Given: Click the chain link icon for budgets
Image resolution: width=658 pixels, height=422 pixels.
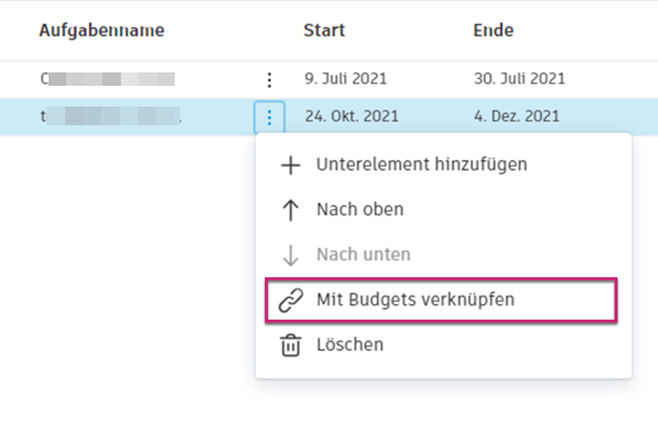Looking at the screenshot, I should pos(291,300).
